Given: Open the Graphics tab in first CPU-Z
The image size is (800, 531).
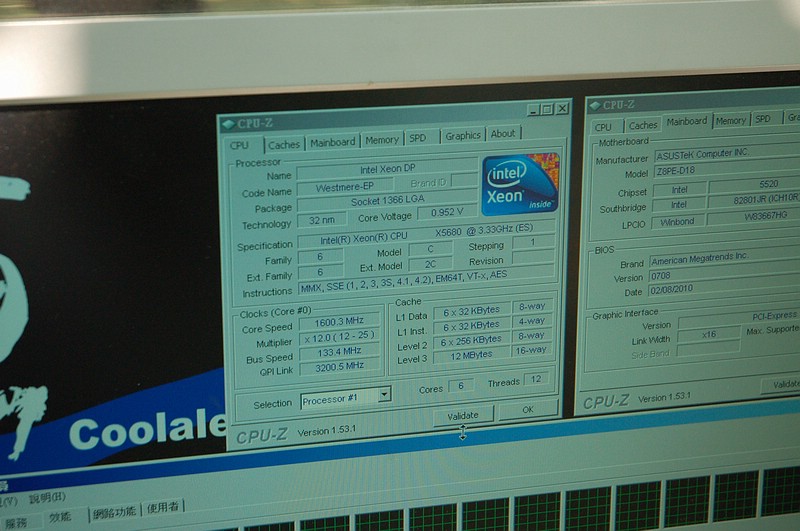Looking at the screenshot, I should click(x=463, y=136).
